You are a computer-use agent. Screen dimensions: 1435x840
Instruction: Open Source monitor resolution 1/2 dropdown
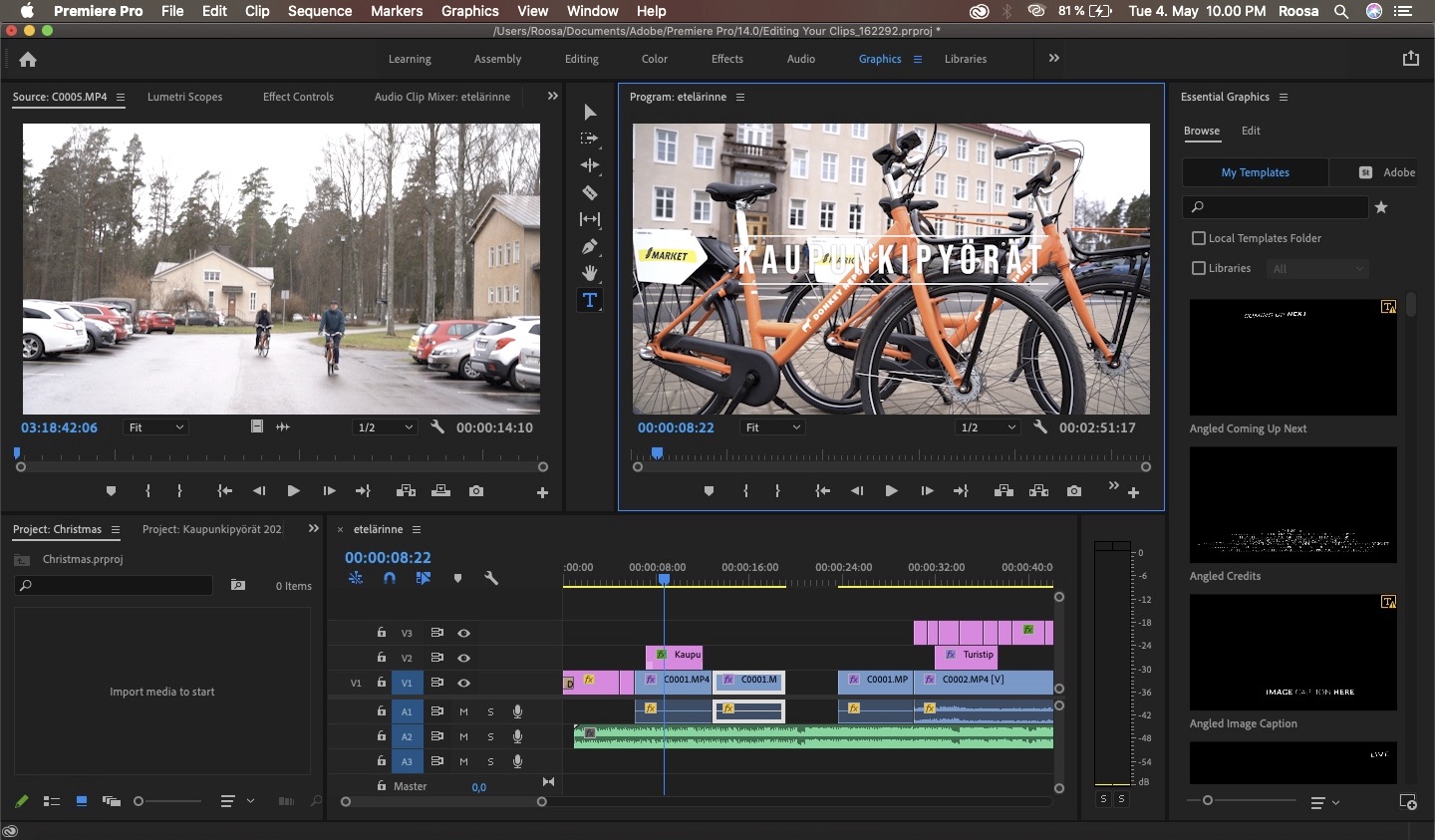[x=386, y=427]
